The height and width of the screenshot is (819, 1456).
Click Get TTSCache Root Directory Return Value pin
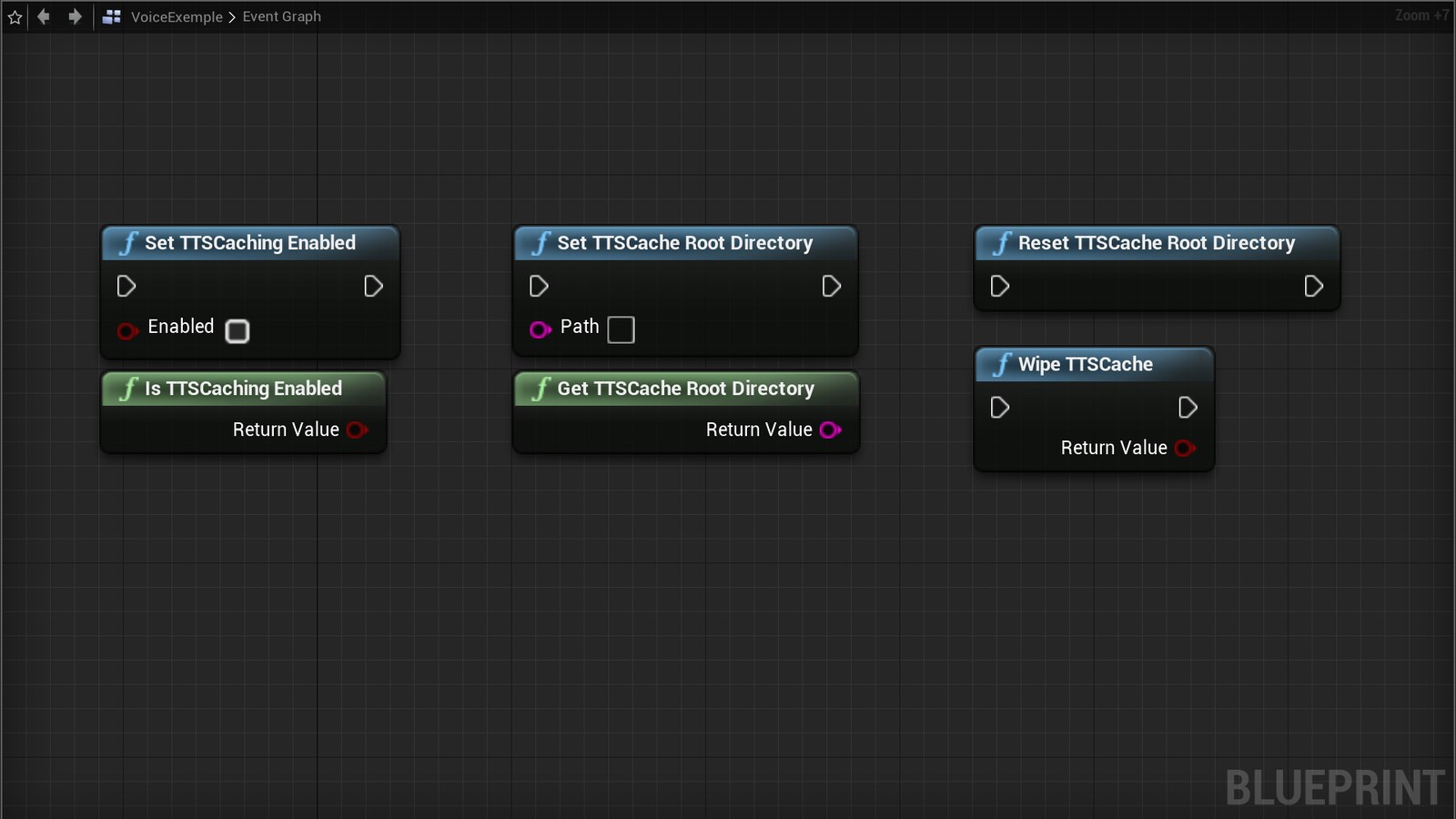(x=830, y=430)
